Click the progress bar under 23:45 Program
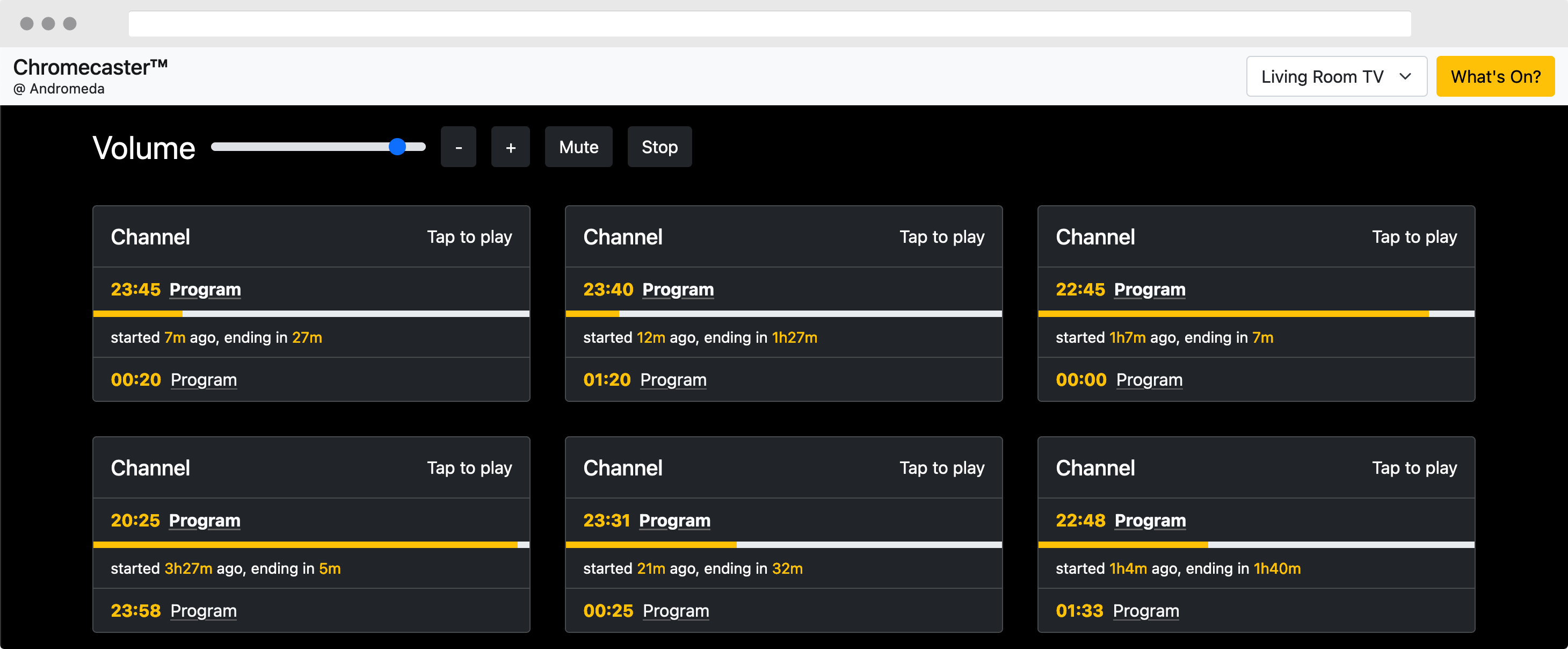 point(311,314)
